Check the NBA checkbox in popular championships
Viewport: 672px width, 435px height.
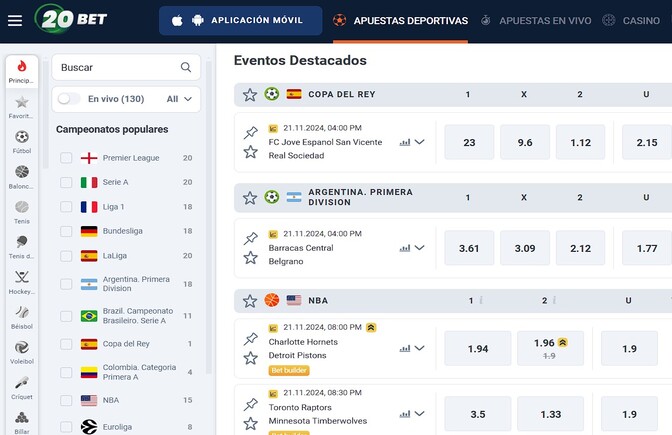[x=66, y=400]
